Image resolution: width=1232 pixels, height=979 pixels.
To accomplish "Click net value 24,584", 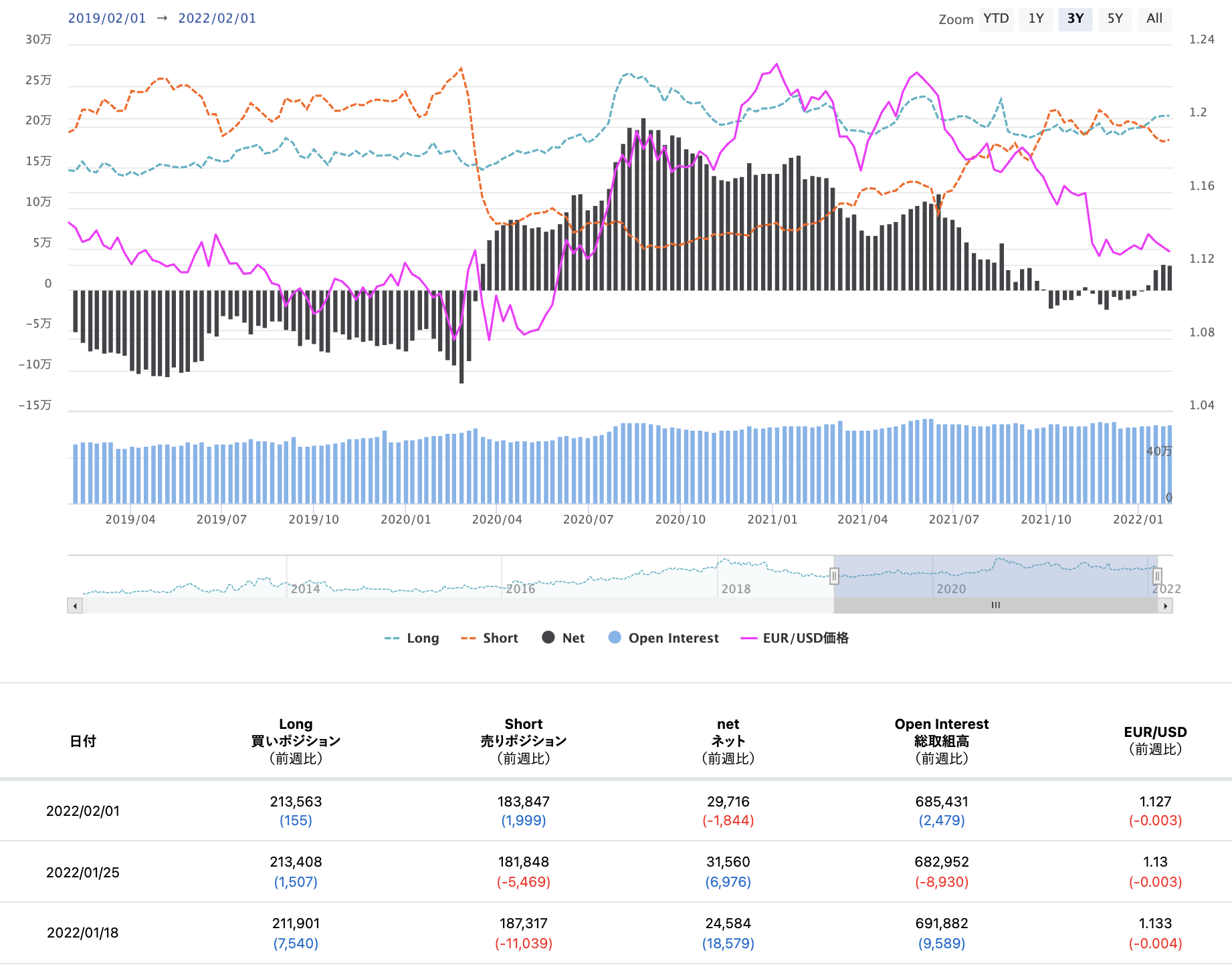I will [x=728, y=923].
